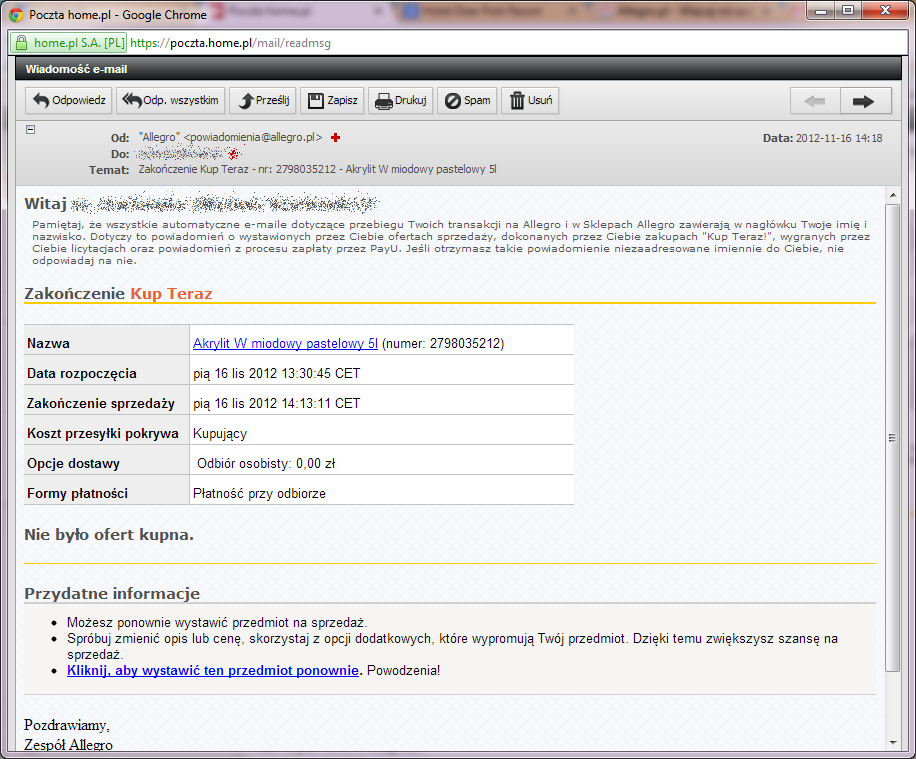Minimize the Chrome window
The height and width of the screenshot is (759, 916).
(821, 11)
